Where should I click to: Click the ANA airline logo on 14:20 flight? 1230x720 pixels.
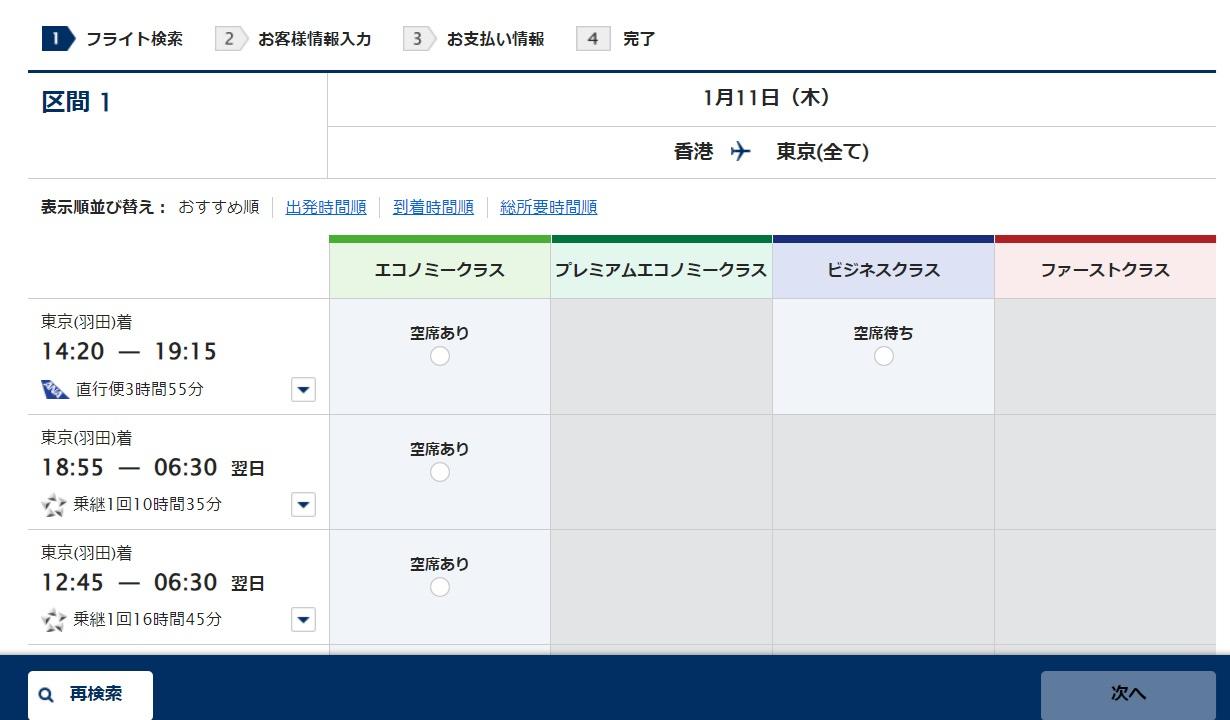[55, 389]
